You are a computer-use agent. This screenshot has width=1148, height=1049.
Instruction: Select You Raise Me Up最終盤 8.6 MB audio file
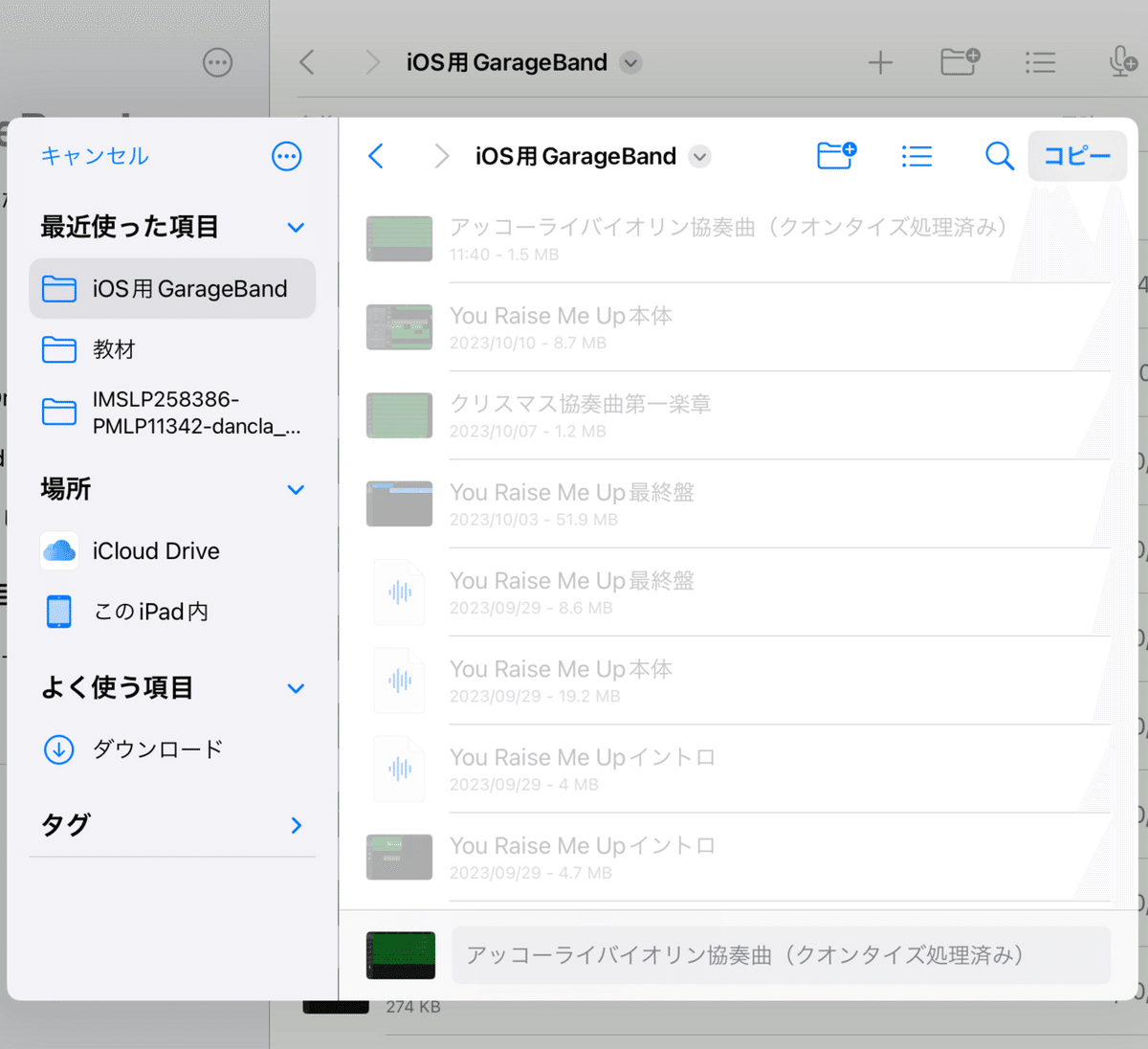pos(738,592)
